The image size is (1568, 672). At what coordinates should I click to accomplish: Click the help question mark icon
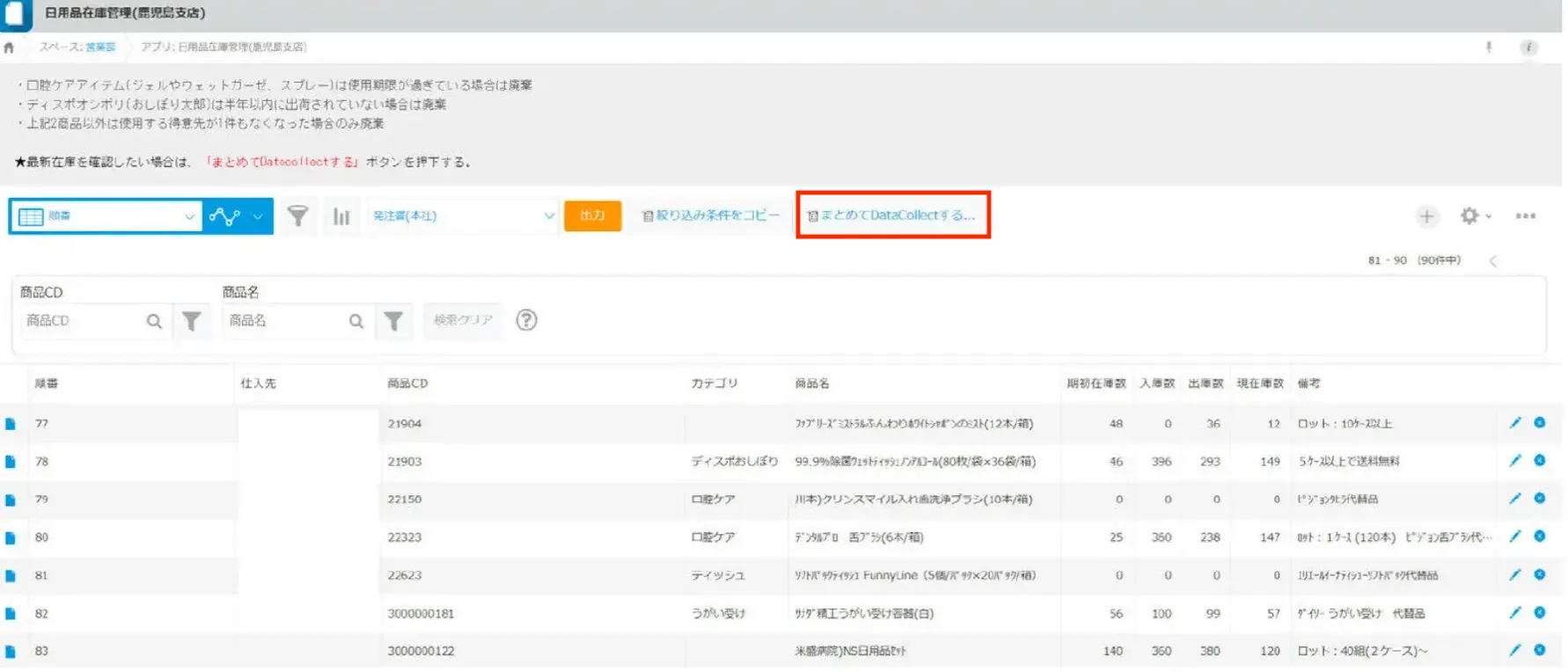click(526, 320)
